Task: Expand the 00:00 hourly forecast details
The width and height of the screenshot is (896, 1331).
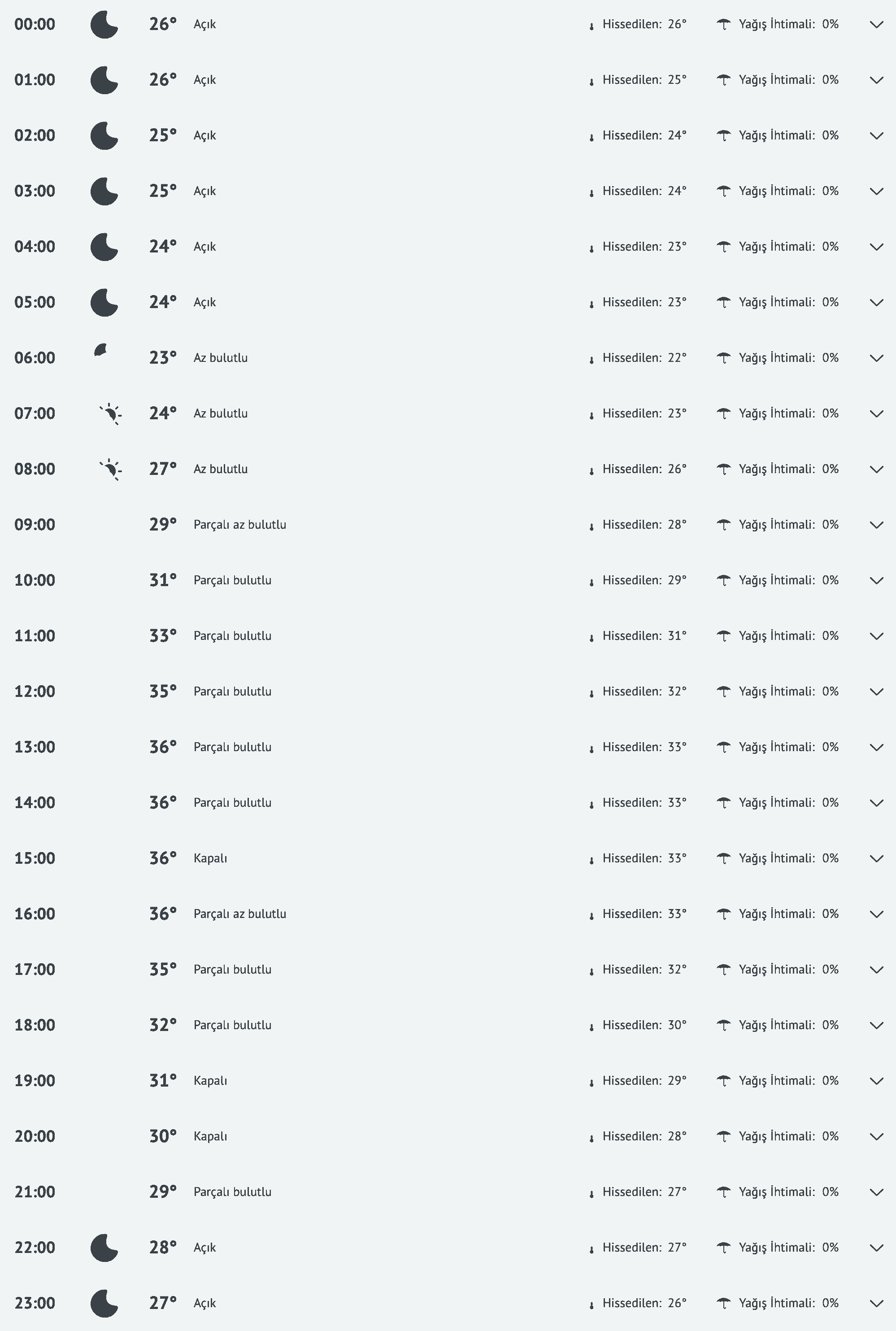Action: (876, 25)
